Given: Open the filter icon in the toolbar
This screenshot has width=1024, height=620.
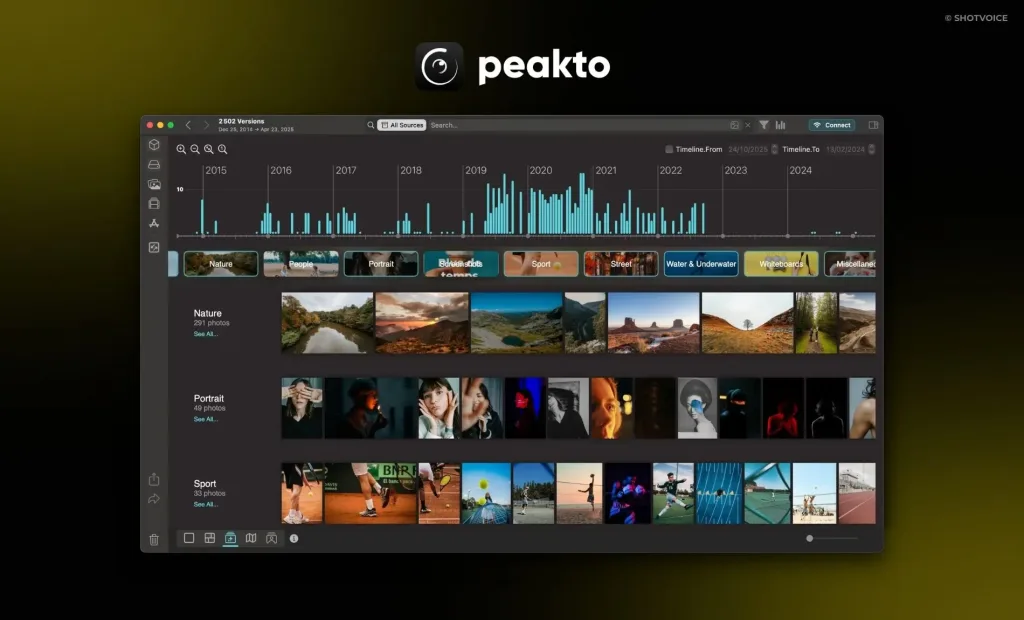Looking at the screenshot, I should point(764,125).
